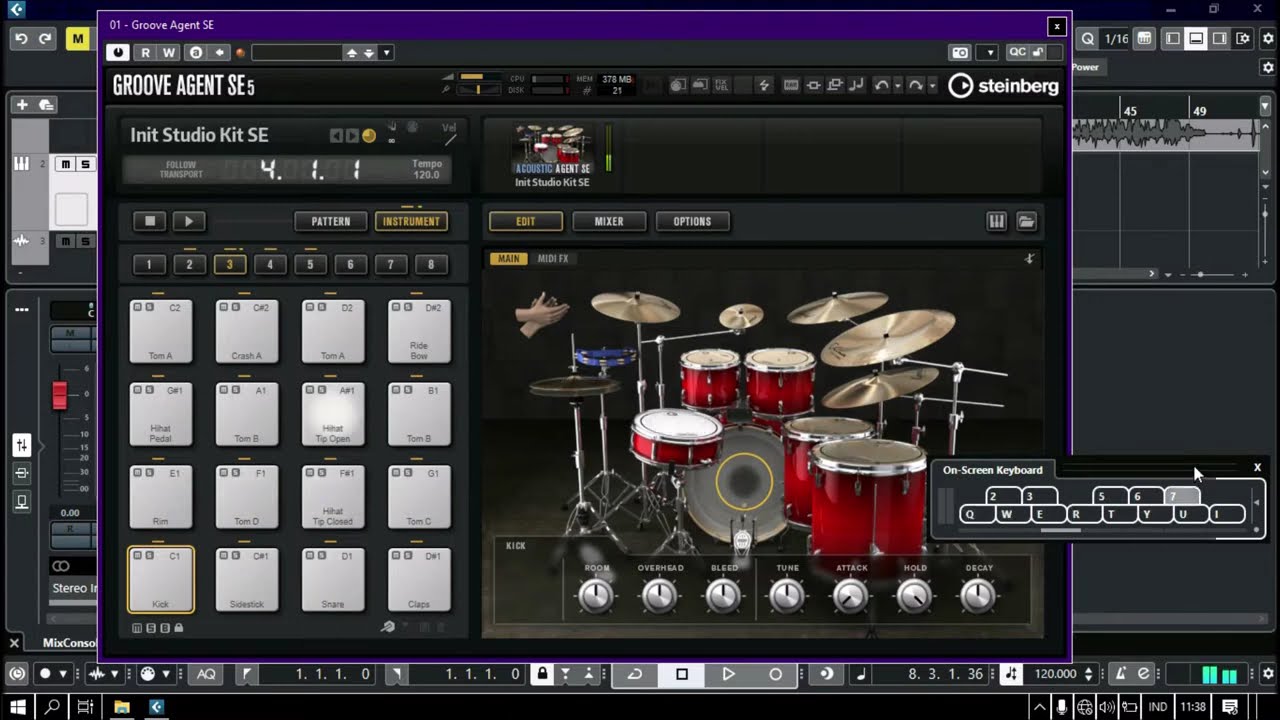The image size is (1280, 720).
Task: Undo the last action in Cubase
Action: click(x=21, y=39)
